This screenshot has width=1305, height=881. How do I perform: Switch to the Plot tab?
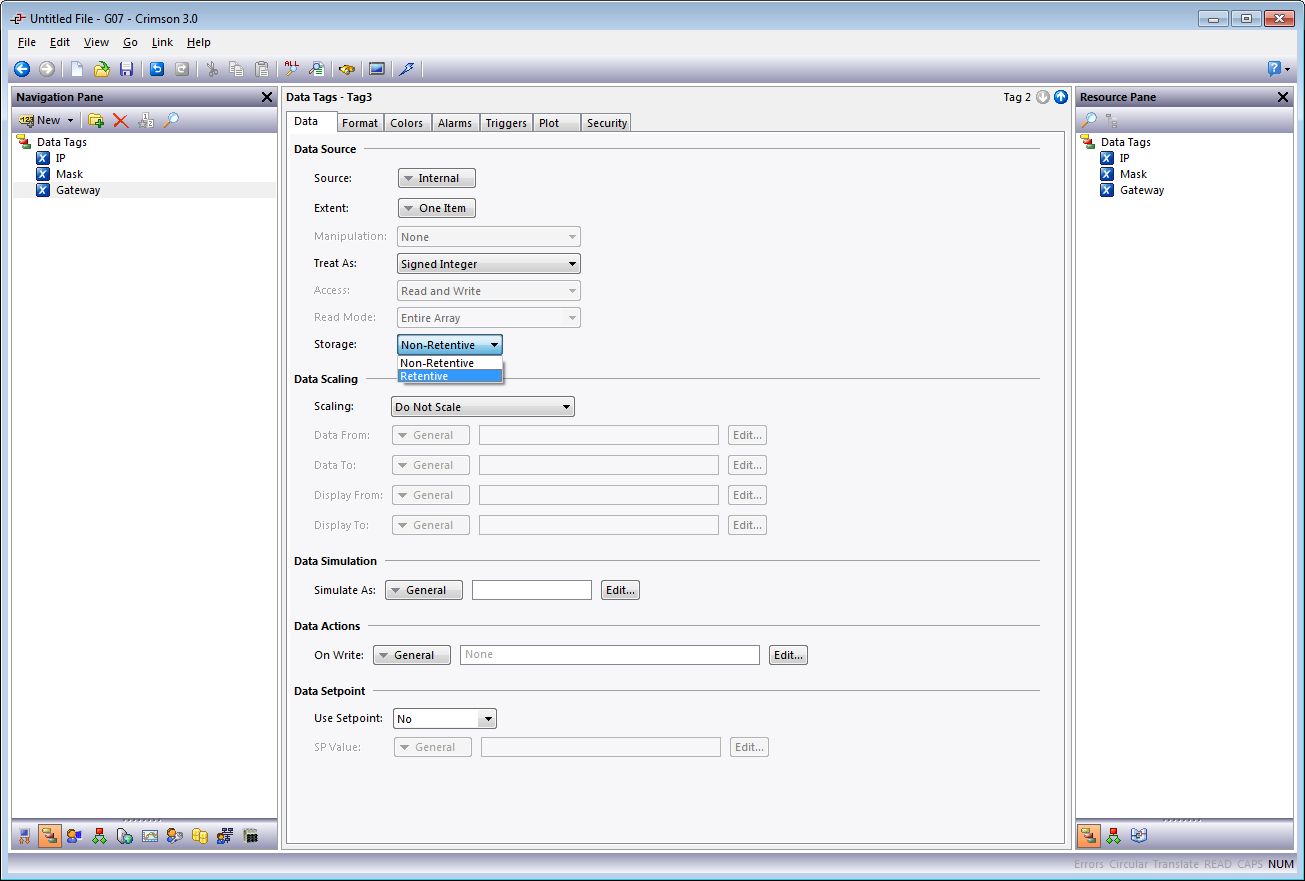pos(556,123)
